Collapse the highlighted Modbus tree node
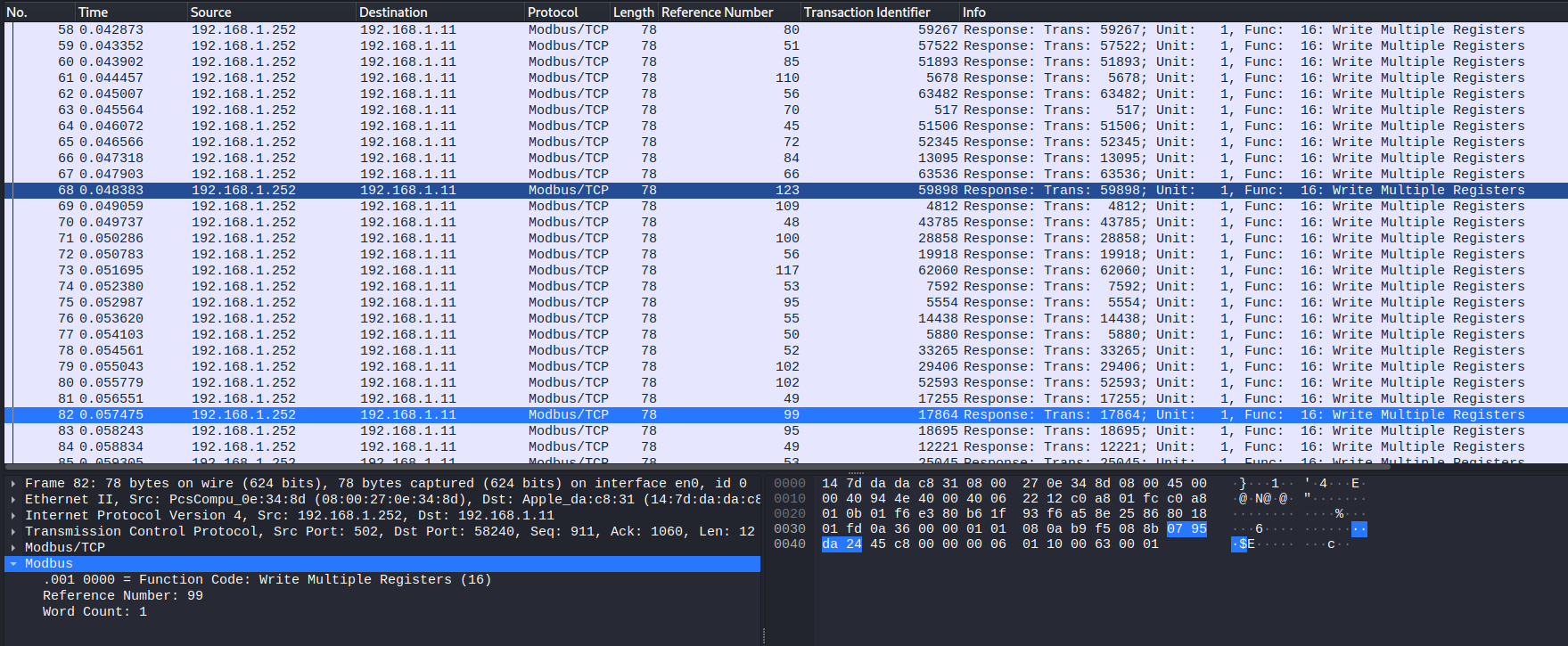 (x=13, y=564)
